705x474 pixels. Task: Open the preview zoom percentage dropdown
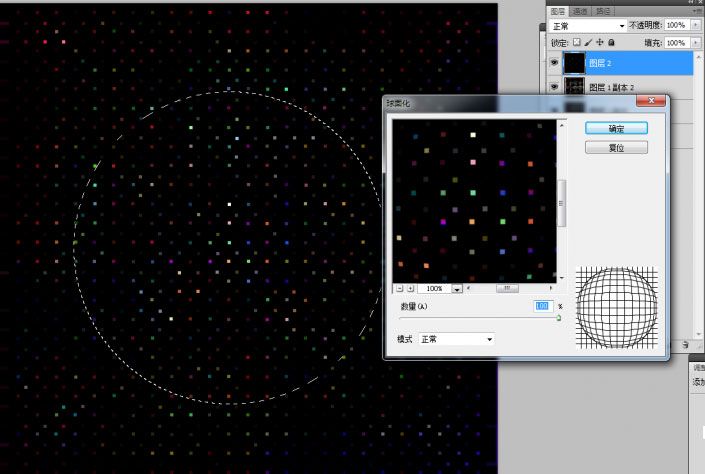click(457, 288)
